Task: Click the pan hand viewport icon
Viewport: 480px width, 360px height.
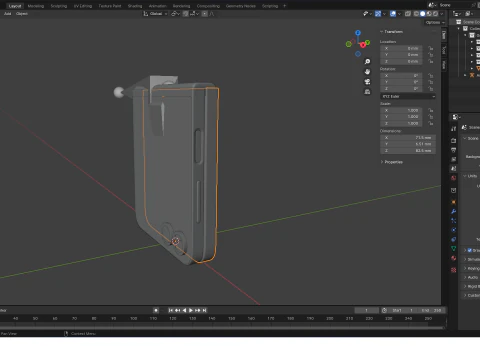Action: pos(367,72)
